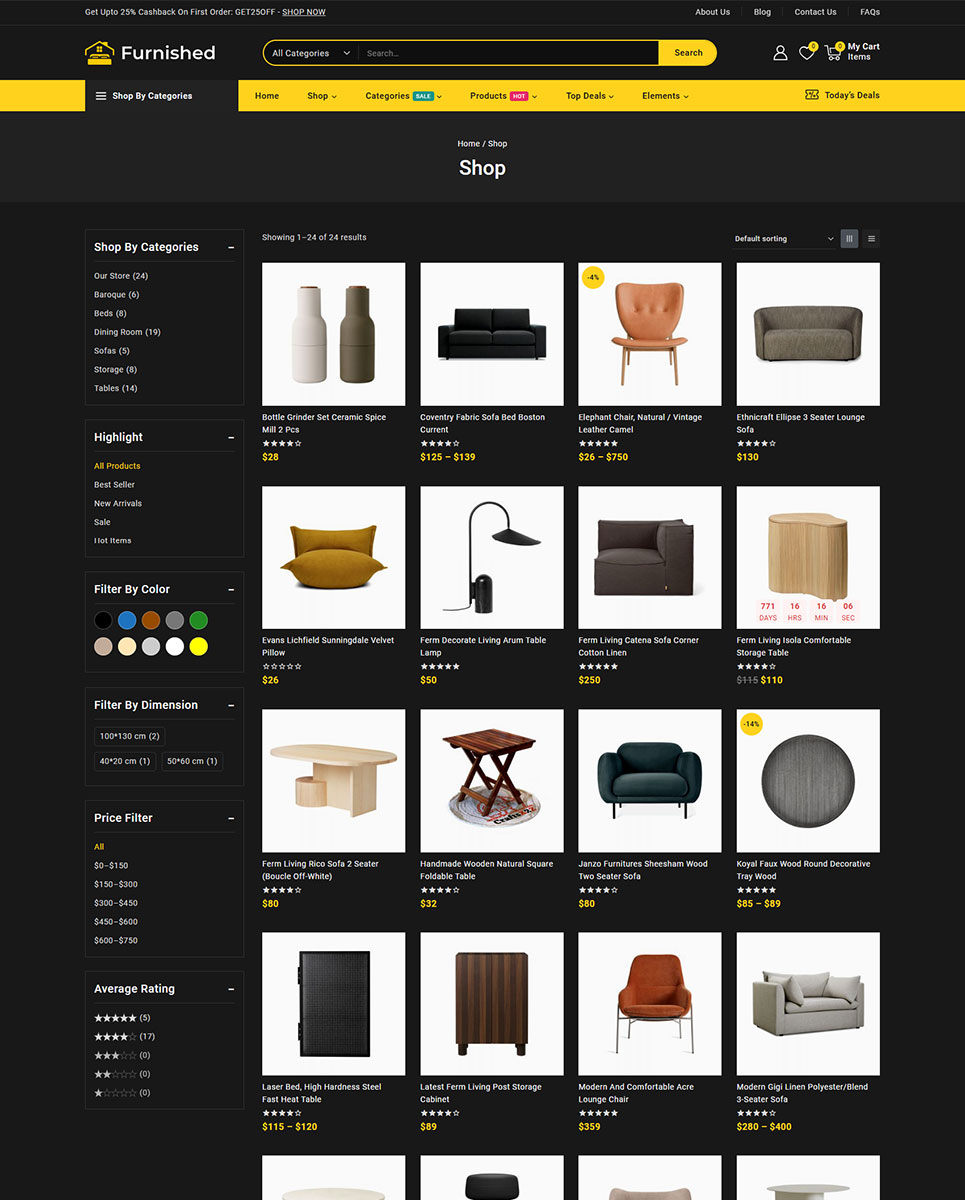Open the shopping cart icon
The image size is (965, 1200).
pyautogui.click(x=833, y=53)
